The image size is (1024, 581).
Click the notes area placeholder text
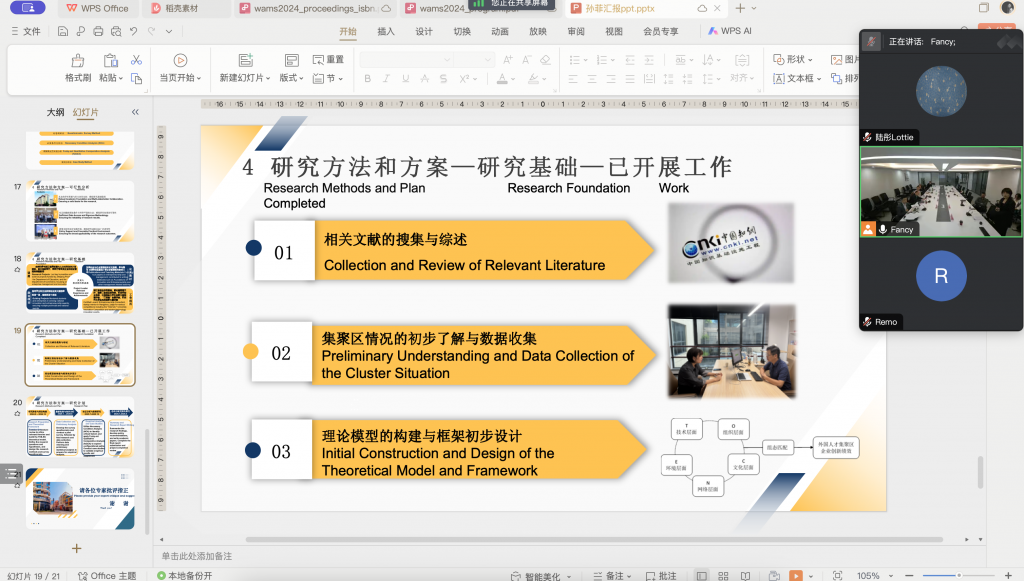pyautogui.click(x=197, y=556)
